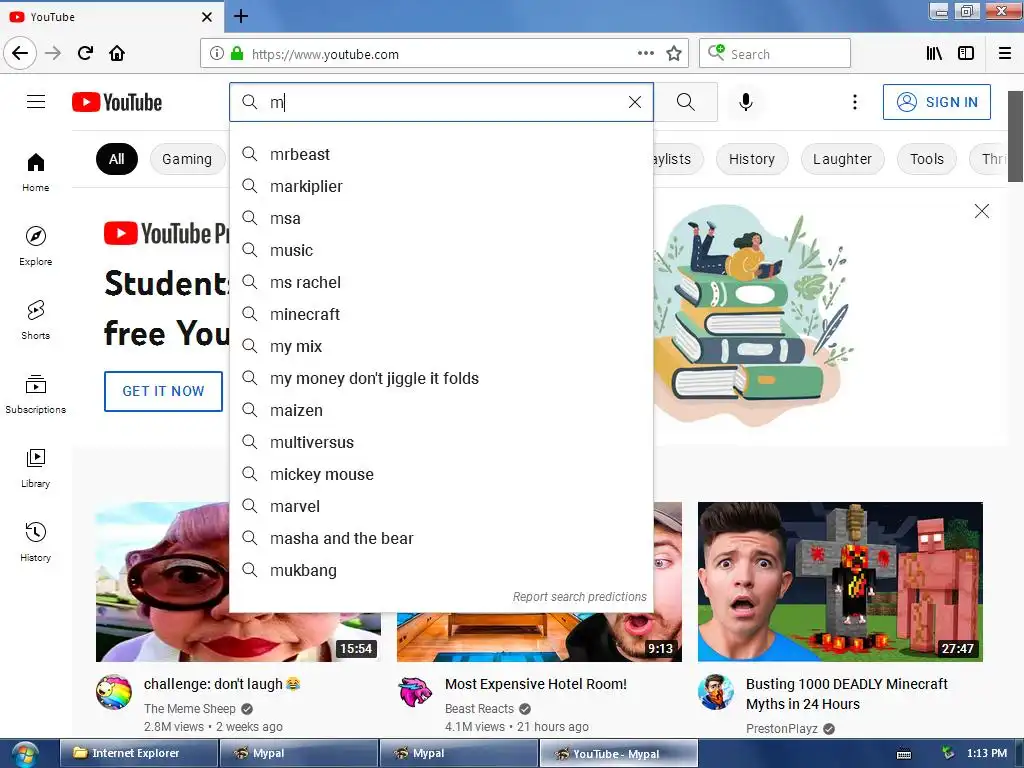The width and height of the screenshot is (1024, 768).
Task: Choose the minecraft search suggestion
Action: pos(441,314)
